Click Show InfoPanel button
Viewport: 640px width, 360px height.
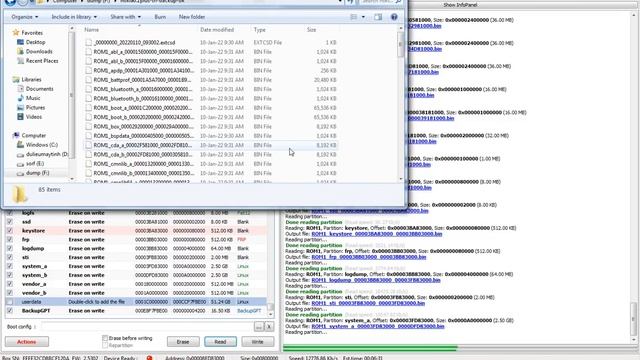click(460, 5)
